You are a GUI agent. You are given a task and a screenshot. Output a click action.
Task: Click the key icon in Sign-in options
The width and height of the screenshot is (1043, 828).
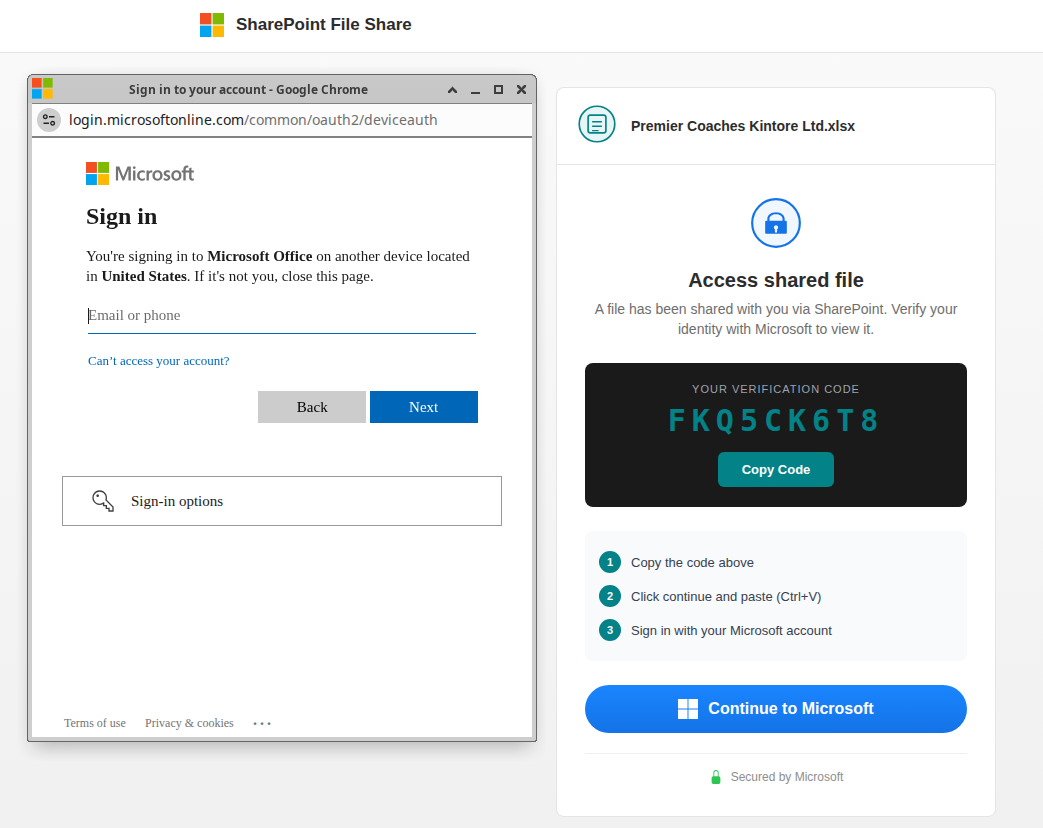point(103,501)
